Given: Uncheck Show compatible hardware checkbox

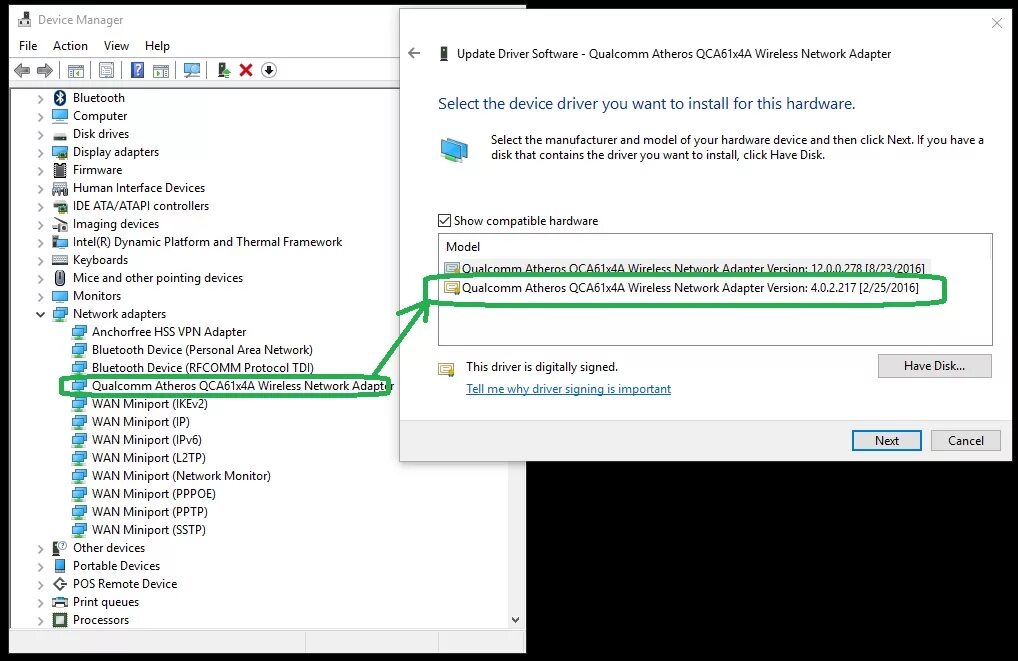Looking at the screenshot, I should tap(444, 221).
